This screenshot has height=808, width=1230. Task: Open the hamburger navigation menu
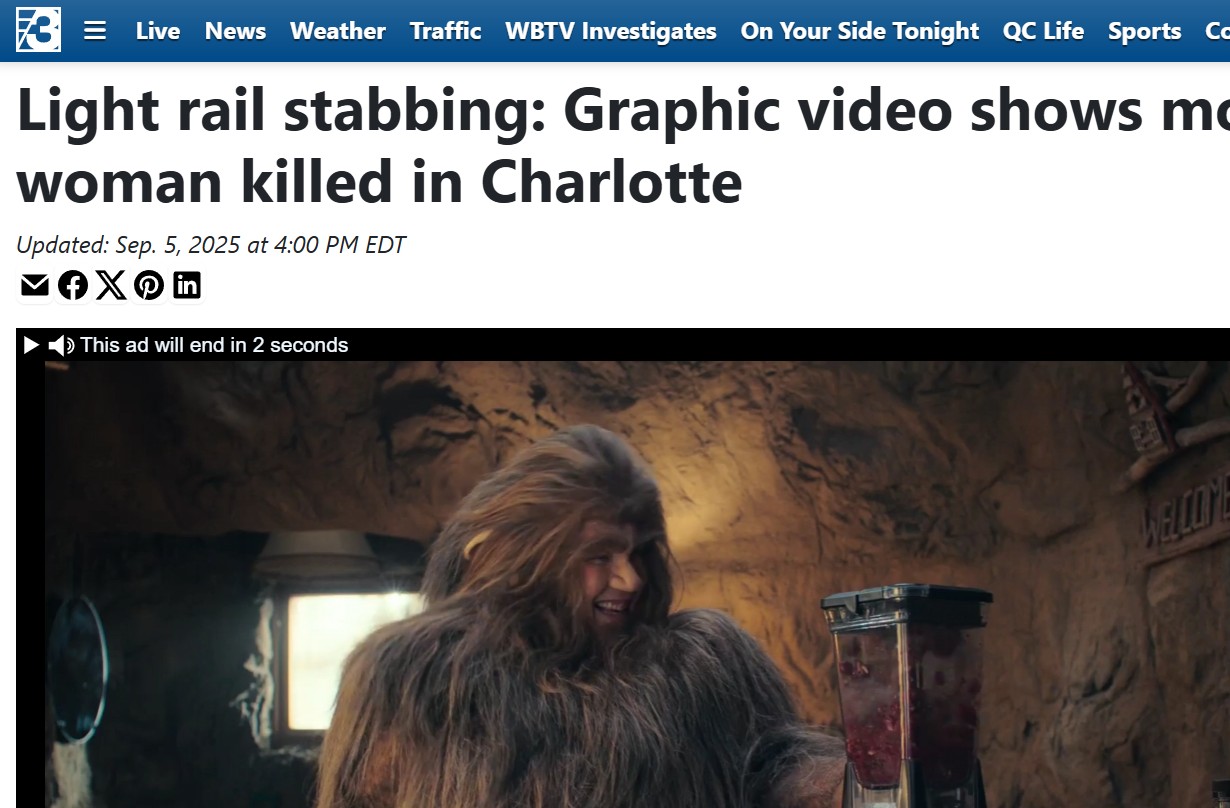95,31
